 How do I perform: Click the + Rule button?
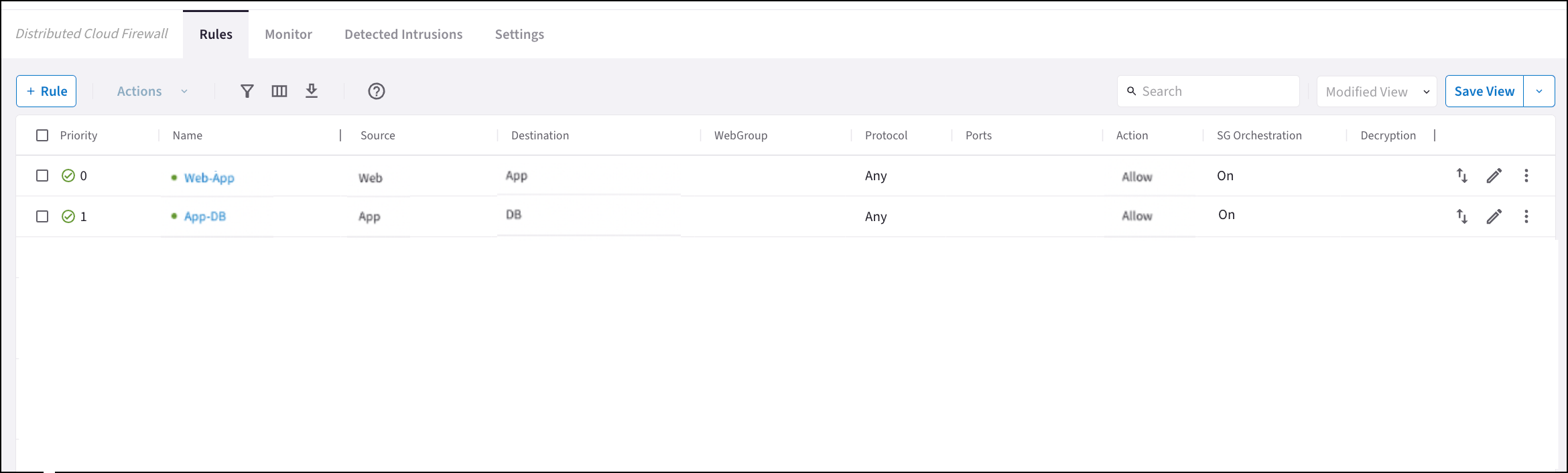coord(46,91)
